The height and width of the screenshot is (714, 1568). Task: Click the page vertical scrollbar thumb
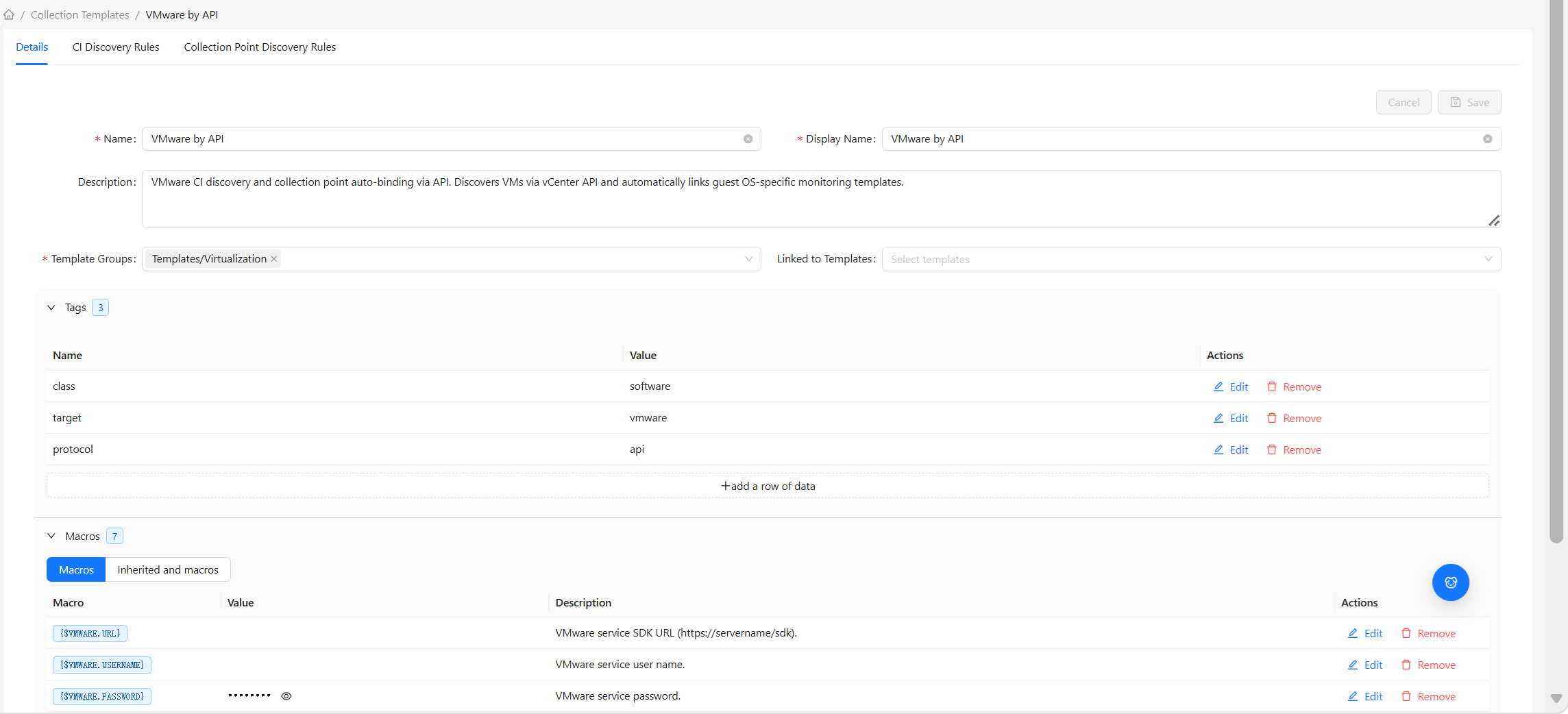1556,272
